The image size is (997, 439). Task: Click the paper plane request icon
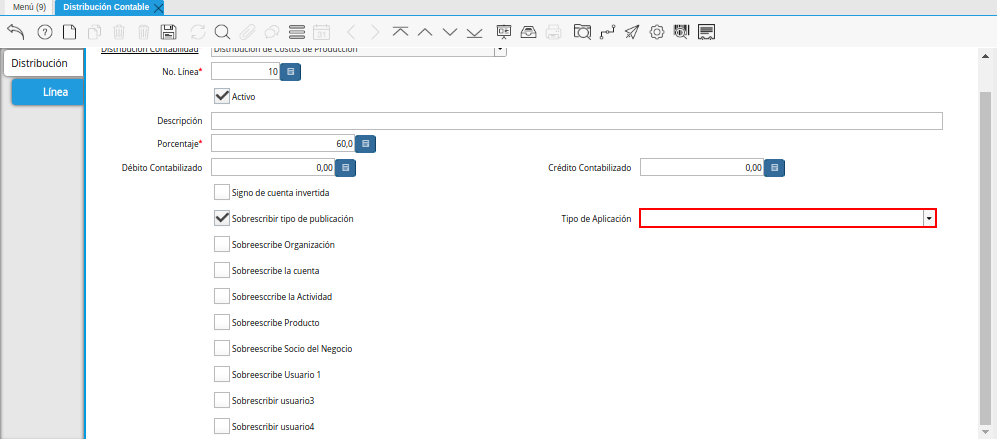pos(631,32)
